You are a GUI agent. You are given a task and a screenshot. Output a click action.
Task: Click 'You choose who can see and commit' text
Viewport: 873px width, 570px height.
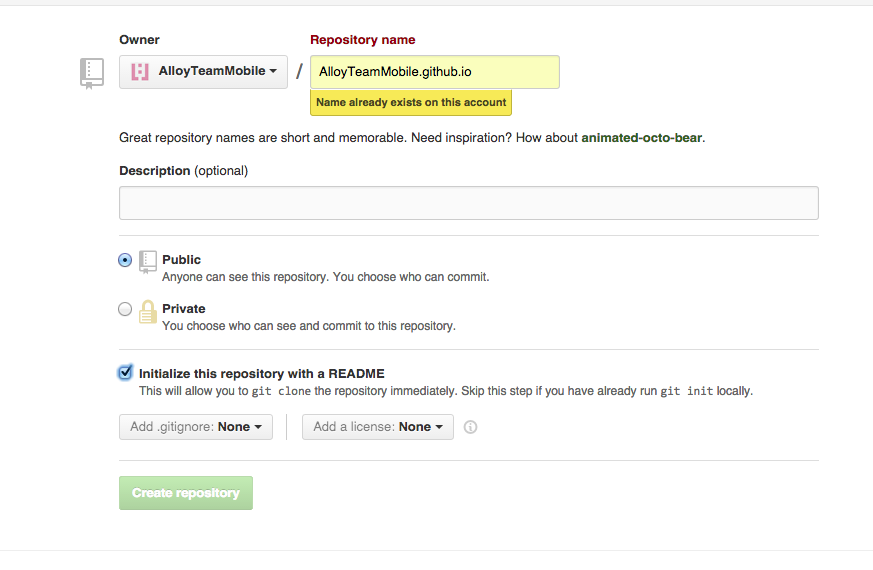(x=309, y=326)
